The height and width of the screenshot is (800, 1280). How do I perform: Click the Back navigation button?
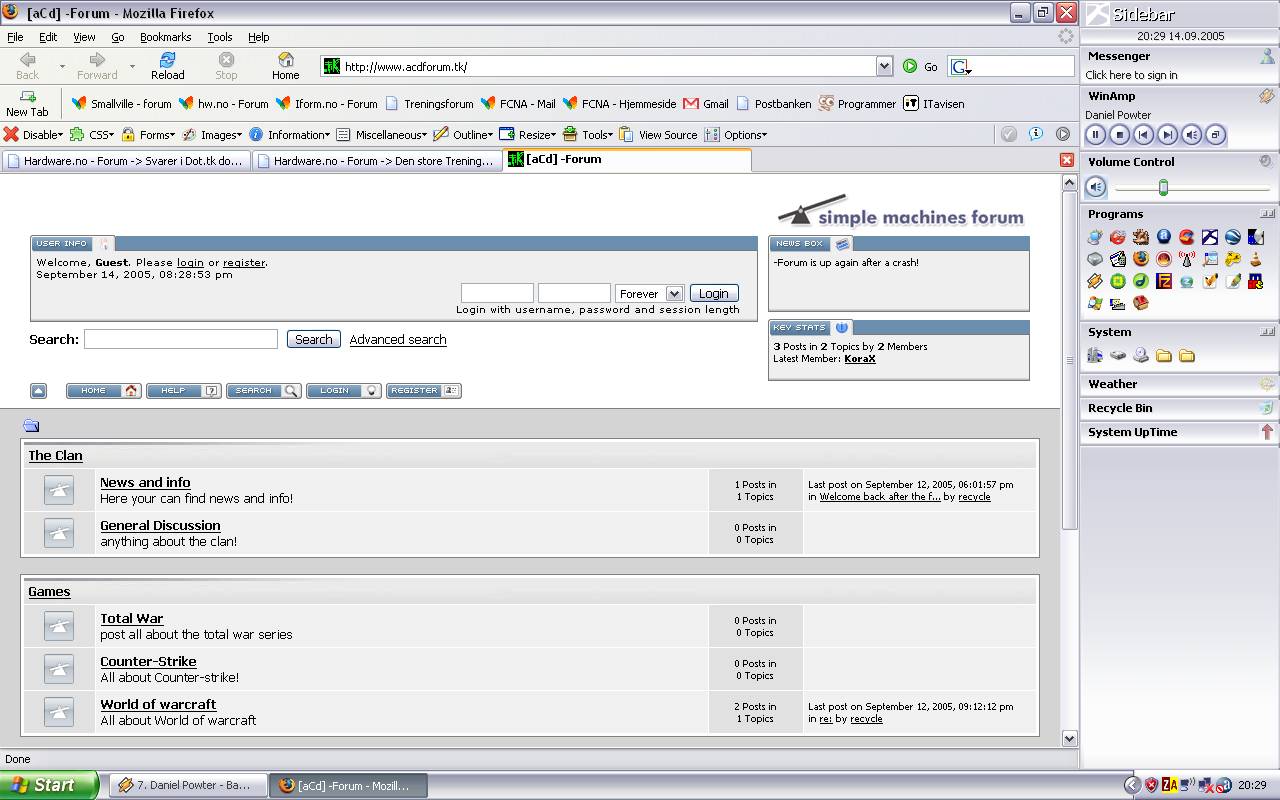(x=27, y=66)
